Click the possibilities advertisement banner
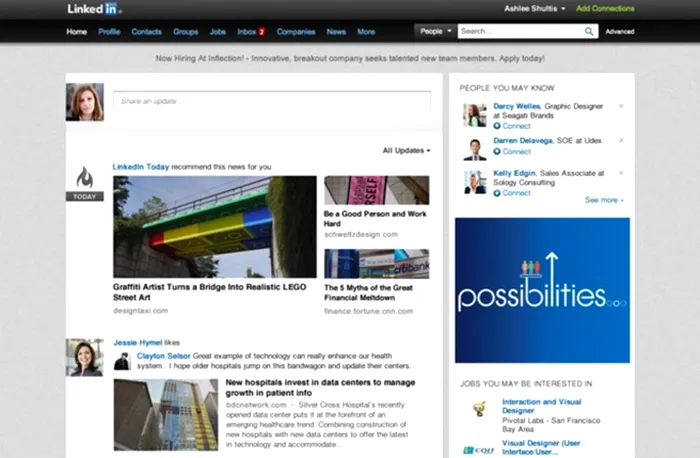Screen dimensions: 700x458 (542, 290)
